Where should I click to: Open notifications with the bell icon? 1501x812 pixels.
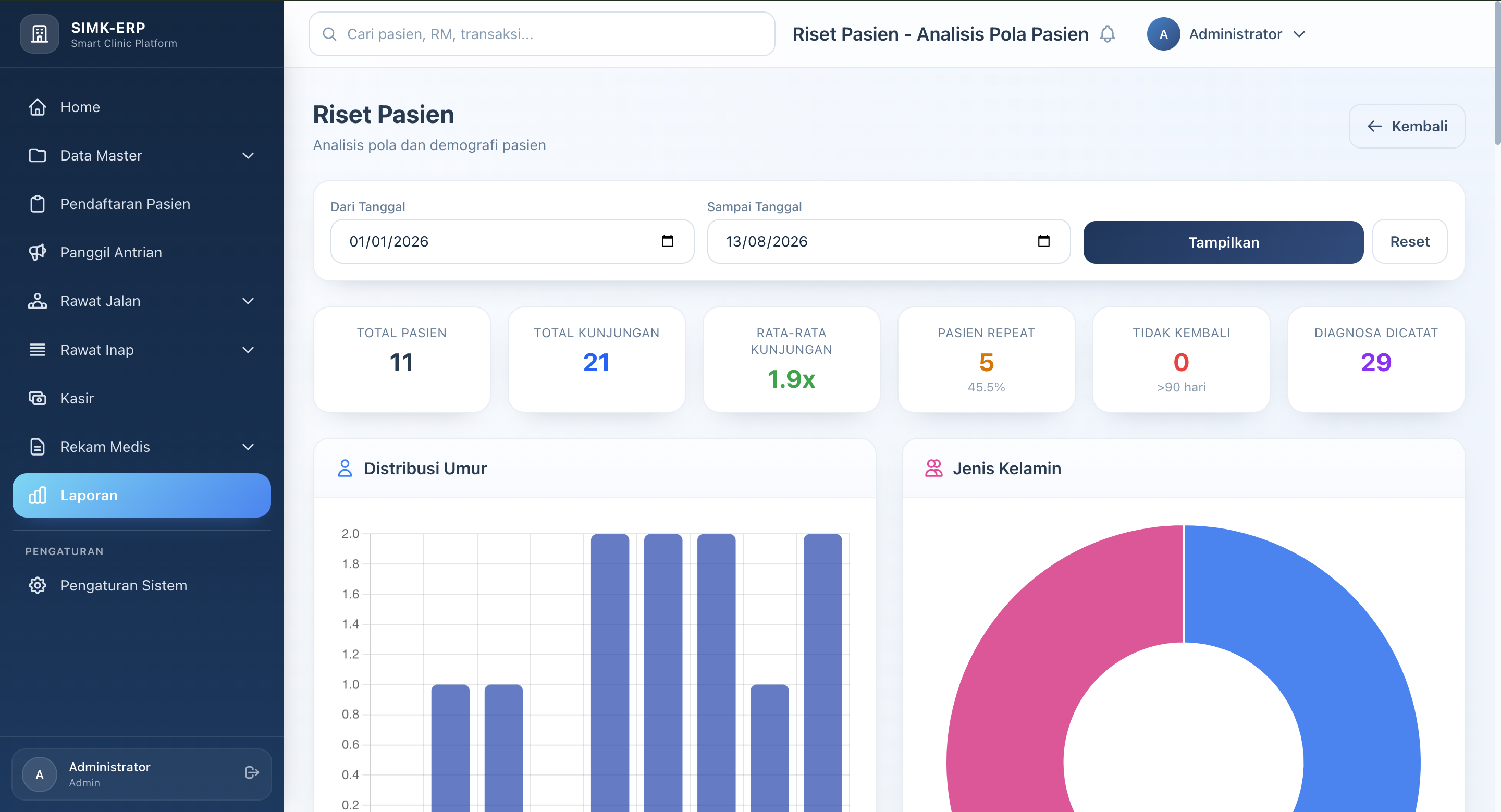[1107, 34]
